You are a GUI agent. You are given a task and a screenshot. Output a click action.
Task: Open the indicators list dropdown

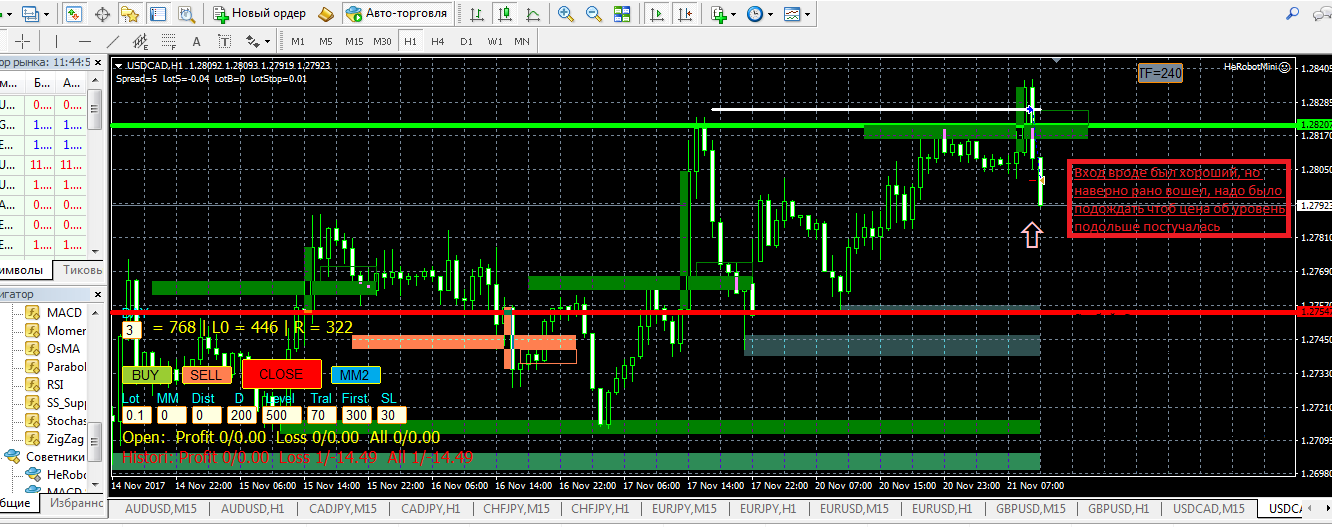pos(723,14)
